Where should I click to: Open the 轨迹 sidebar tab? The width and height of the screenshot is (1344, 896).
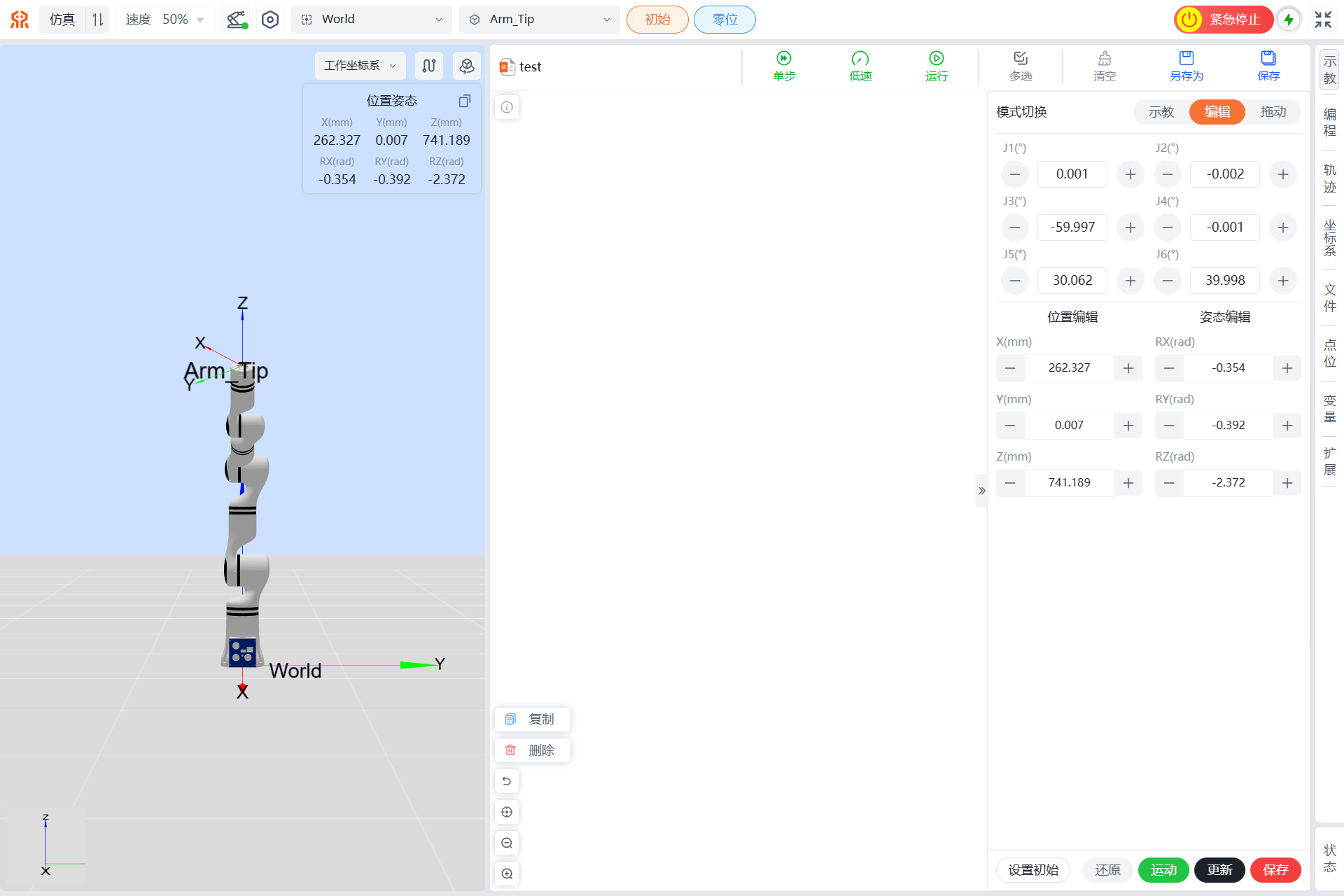tap(1329, 178)
